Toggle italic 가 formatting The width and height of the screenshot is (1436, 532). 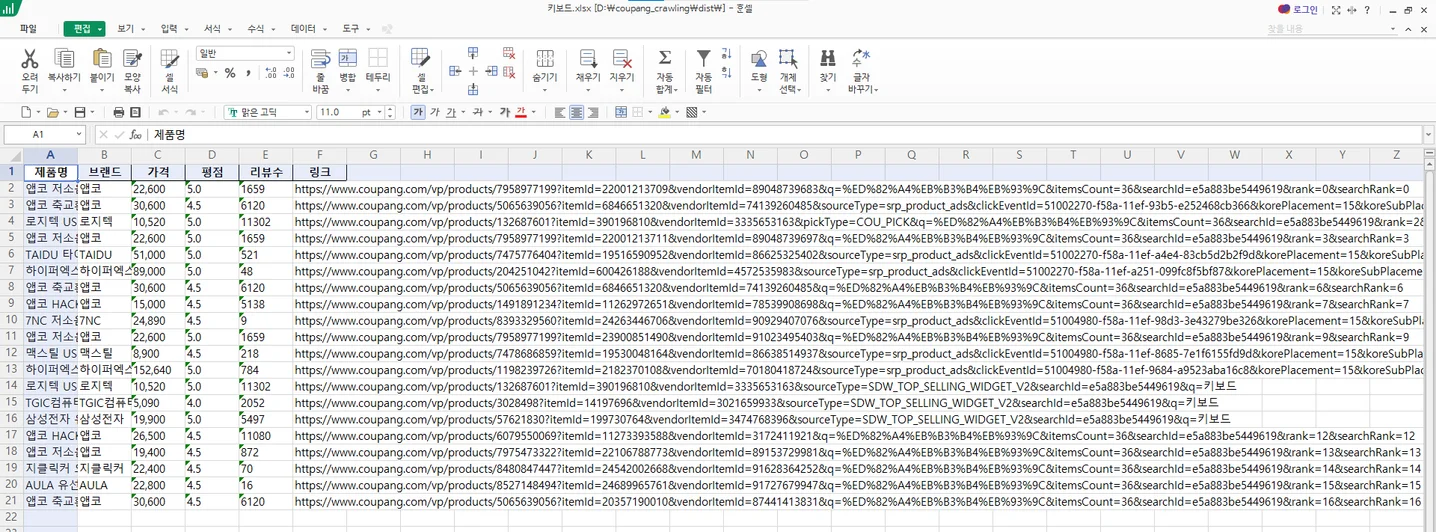[434, 113]
